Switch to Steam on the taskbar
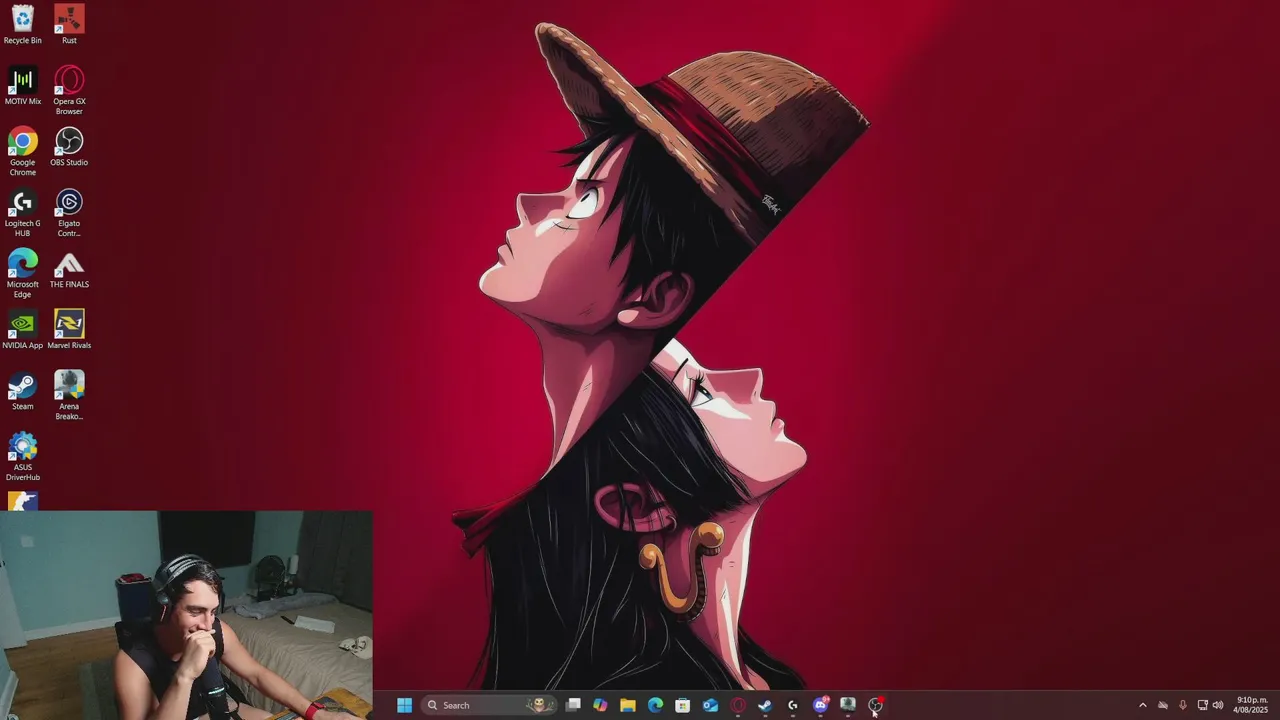The width and height of the screenshot is (1280, 720). 765,705
